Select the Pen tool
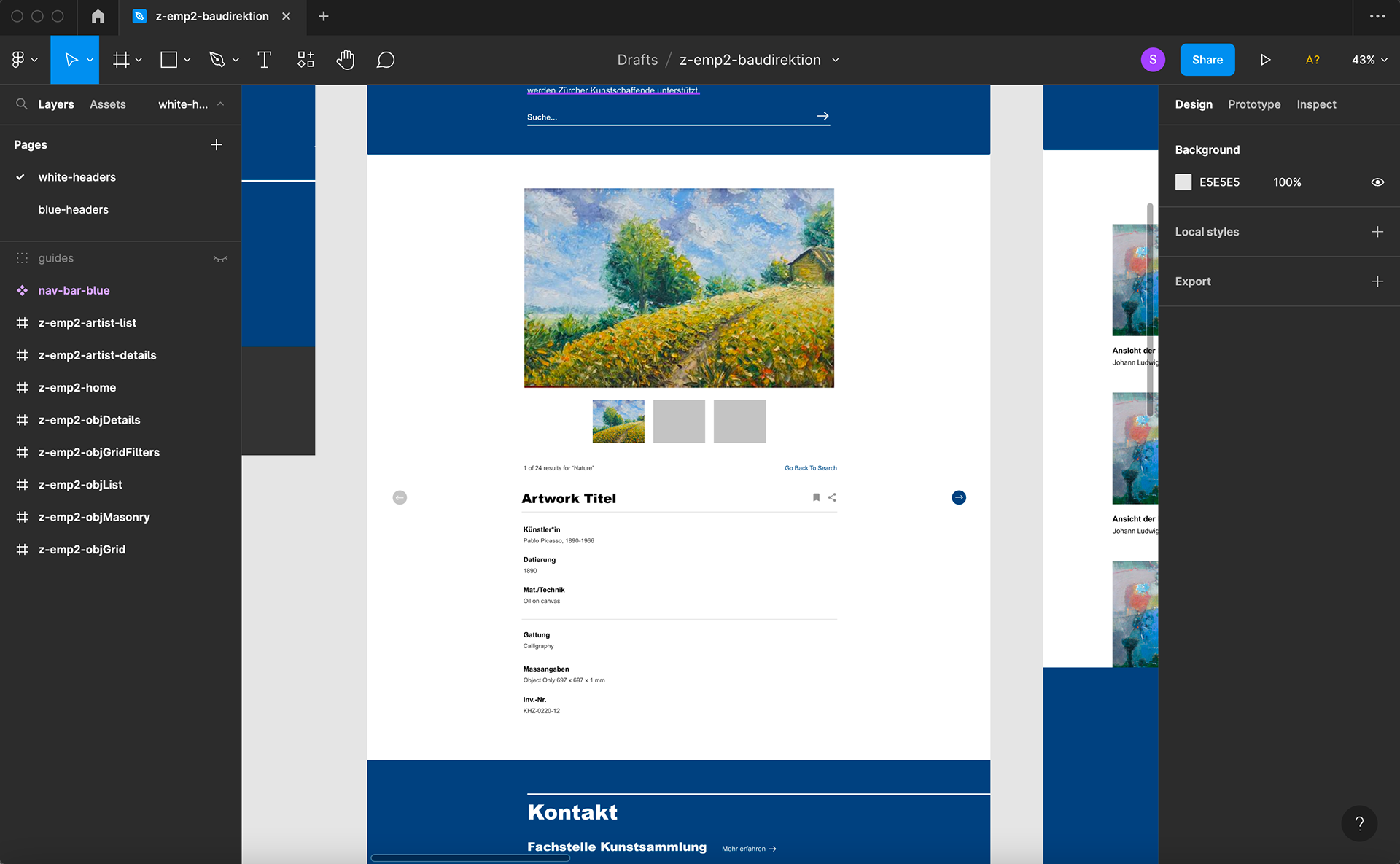The width and height of the screenshot is (1400, 864). 217,60
